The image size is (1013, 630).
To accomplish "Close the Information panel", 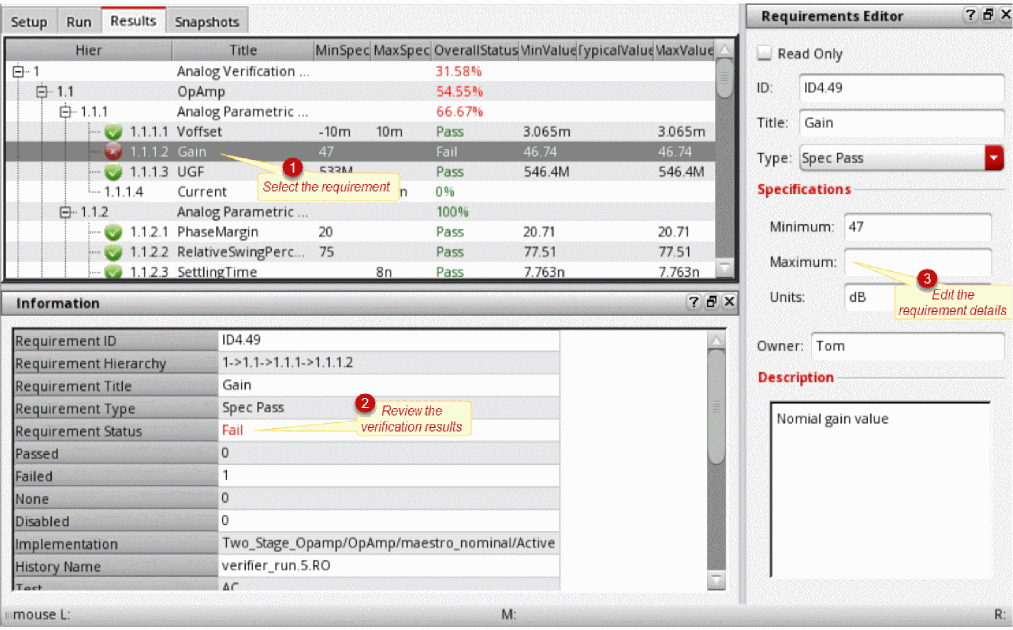I will tap(729, 302).
